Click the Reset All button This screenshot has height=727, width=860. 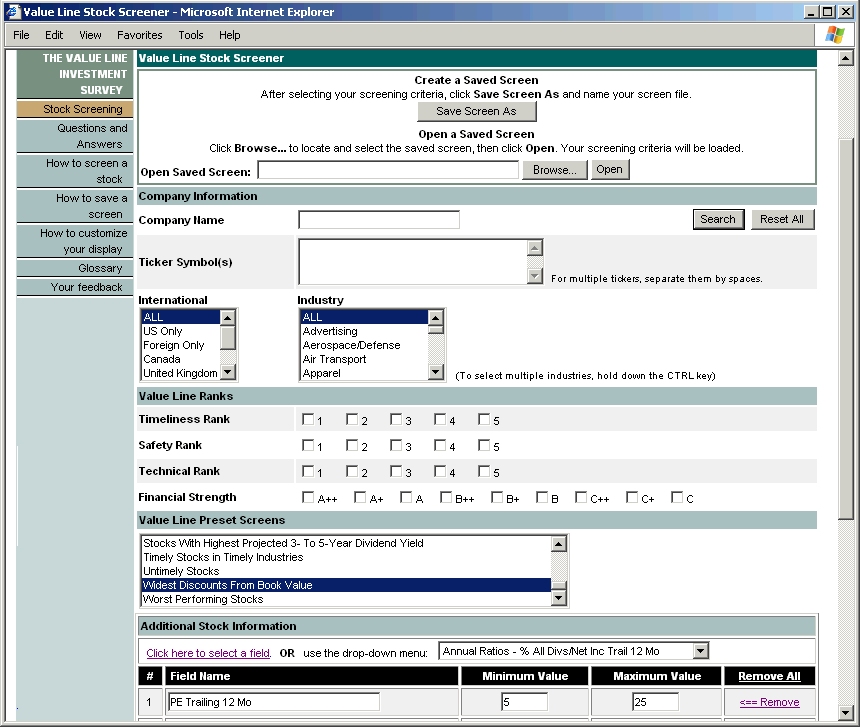[x=782, y=219]
